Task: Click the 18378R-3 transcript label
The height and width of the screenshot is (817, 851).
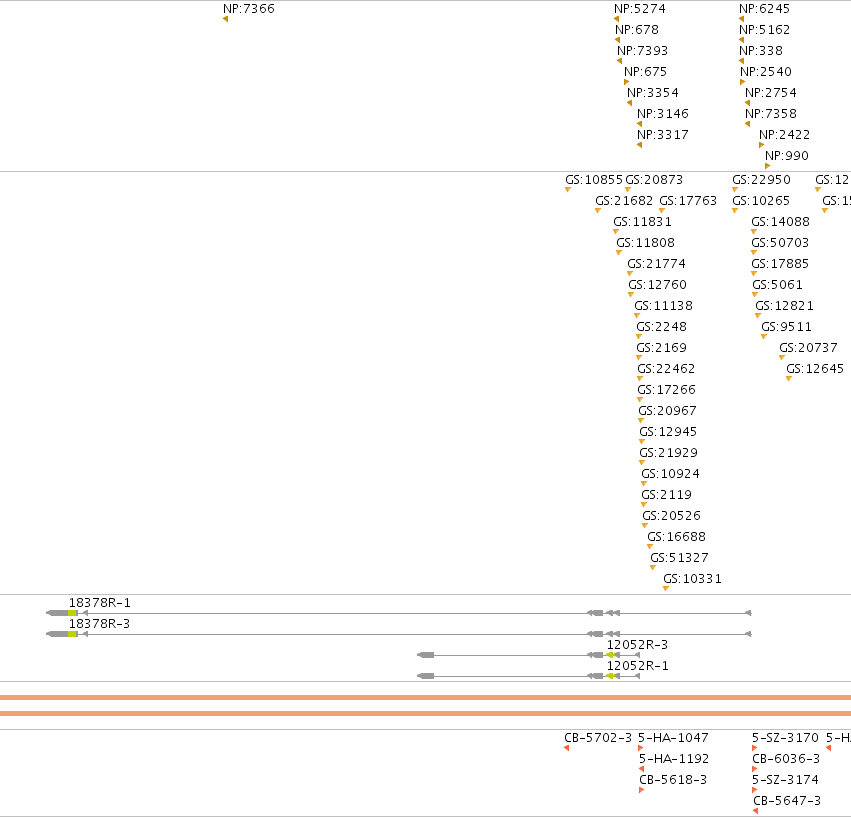Action: click(99, 624)
